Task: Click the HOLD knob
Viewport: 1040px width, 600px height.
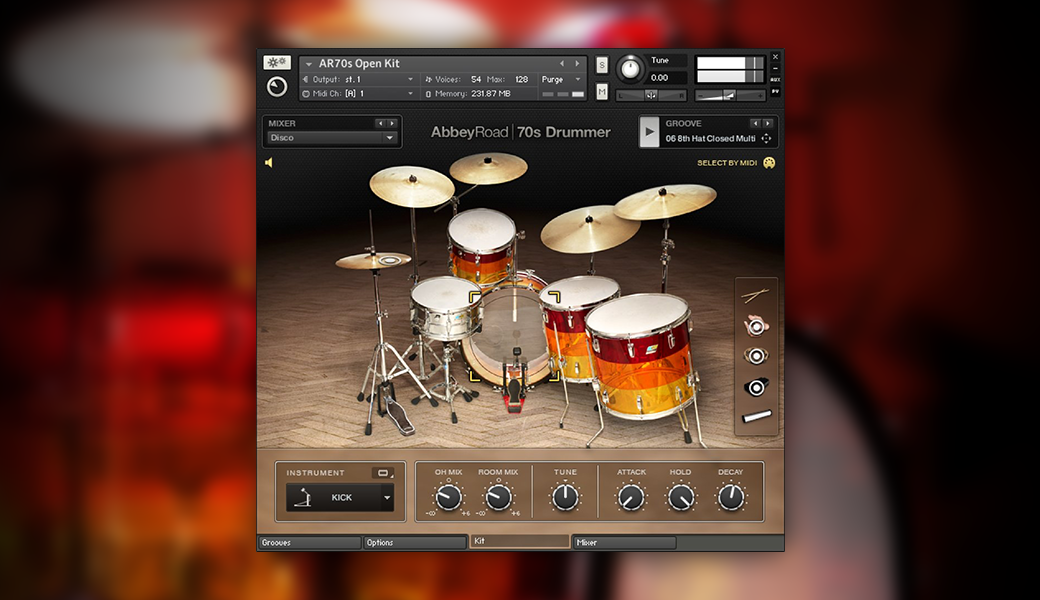Action: (681, 497)
